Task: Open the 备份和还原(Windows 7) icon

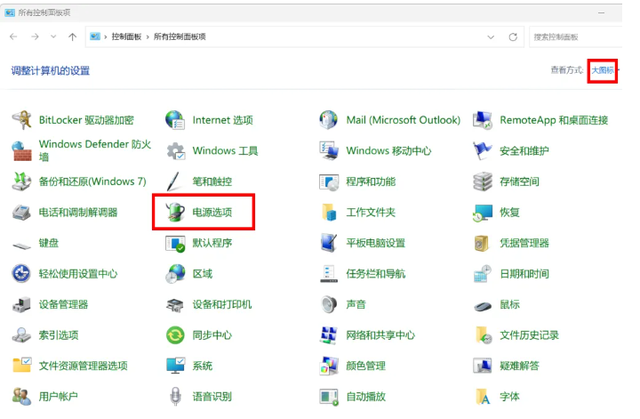Action: click(x=21, y=182)
